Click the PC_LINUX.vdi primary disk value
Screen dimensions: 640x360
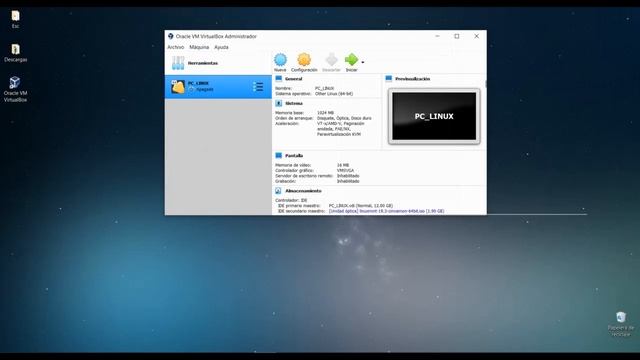pos(360,206)
